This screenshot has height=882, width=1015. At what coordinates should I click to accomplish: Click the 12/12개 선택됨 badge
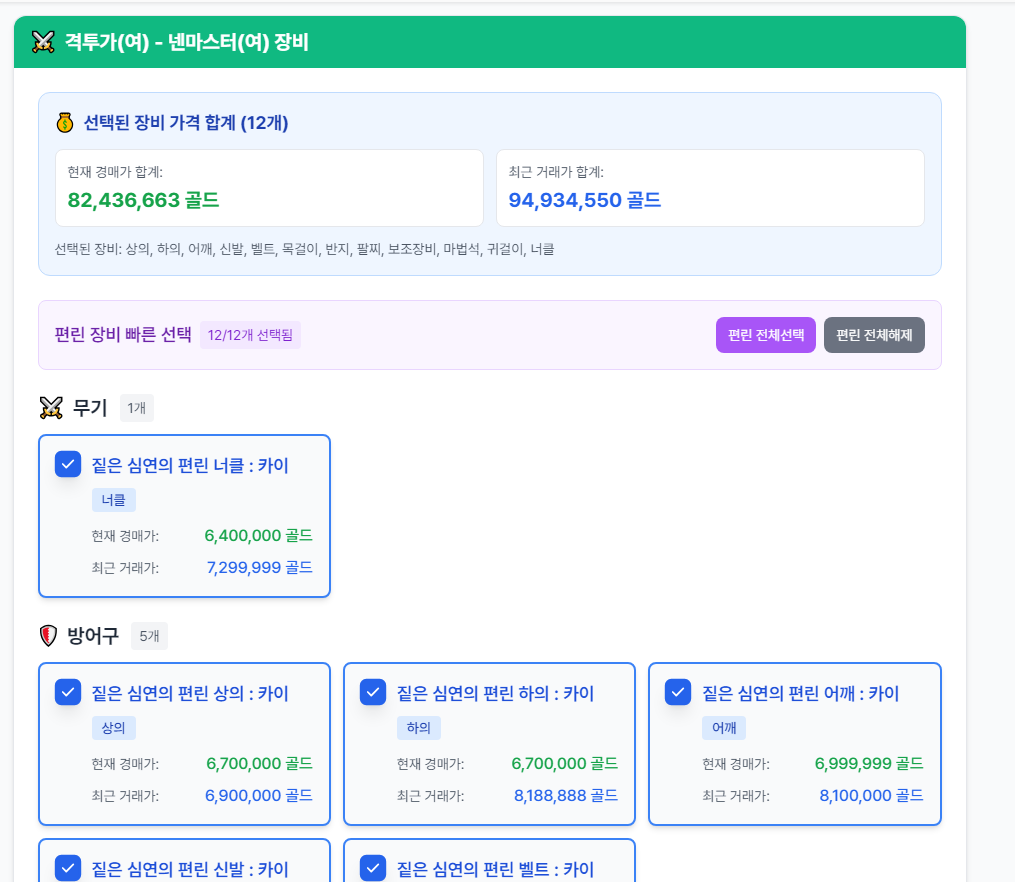tap(250, 335)
